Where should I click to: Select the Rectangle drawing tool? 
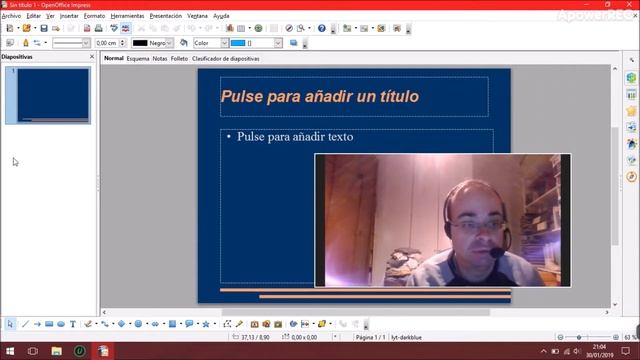pos(49,324)
